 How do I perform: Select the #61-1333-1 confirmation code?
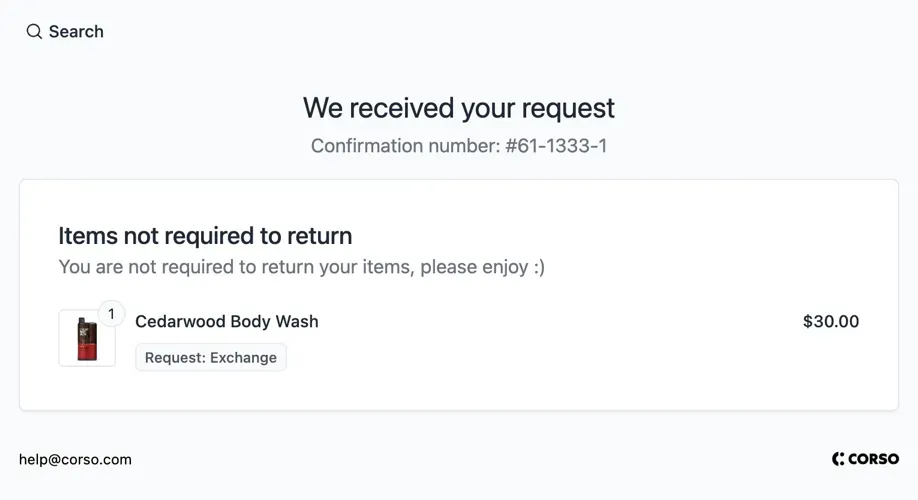click(556, 146)
